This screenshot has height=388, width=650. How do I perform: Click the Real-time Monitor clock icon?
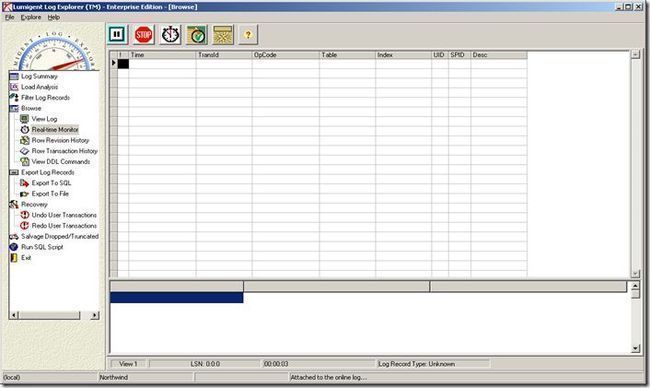pos(25,130)
